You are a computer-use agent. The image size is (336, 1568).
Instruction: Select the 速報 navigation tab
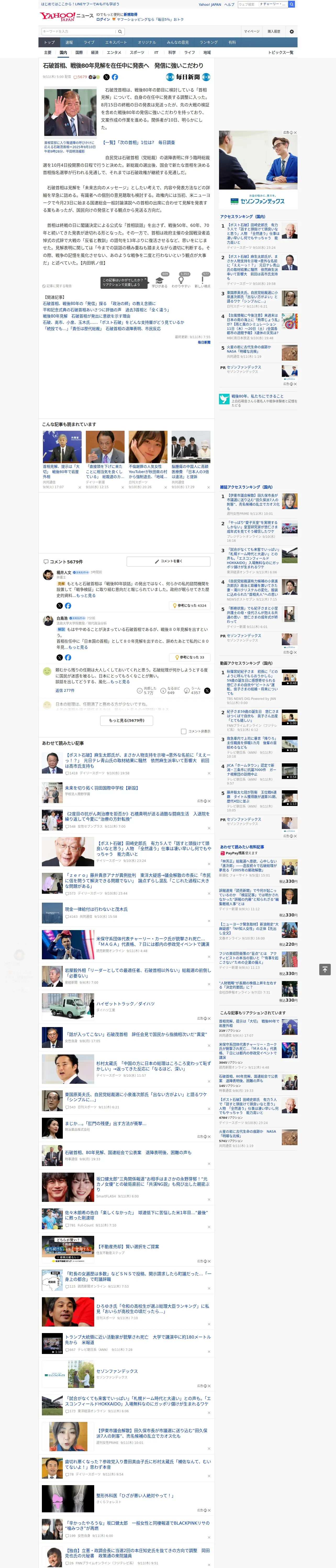click(x=69, y=43)
